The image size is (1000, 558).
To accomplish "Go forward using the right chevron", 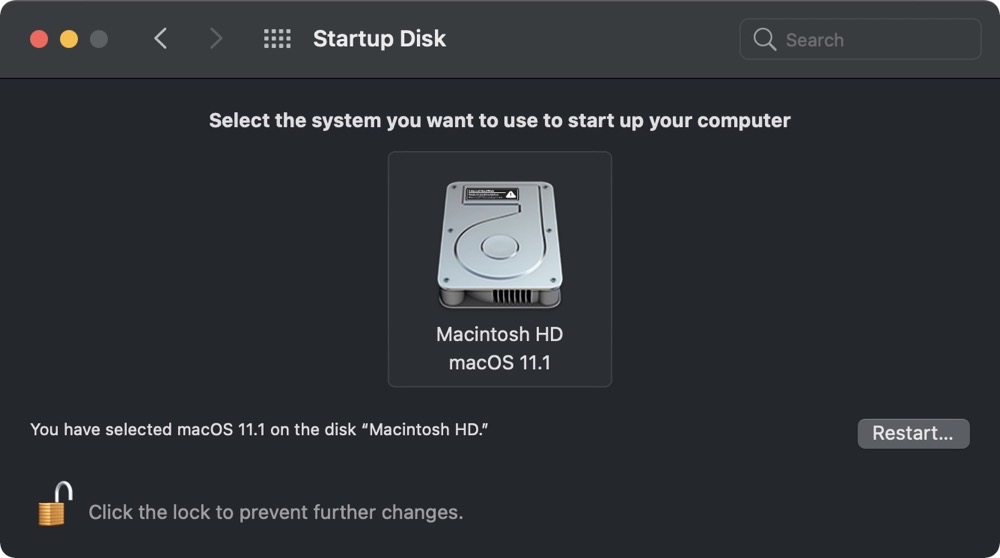I will pos(216,39).
